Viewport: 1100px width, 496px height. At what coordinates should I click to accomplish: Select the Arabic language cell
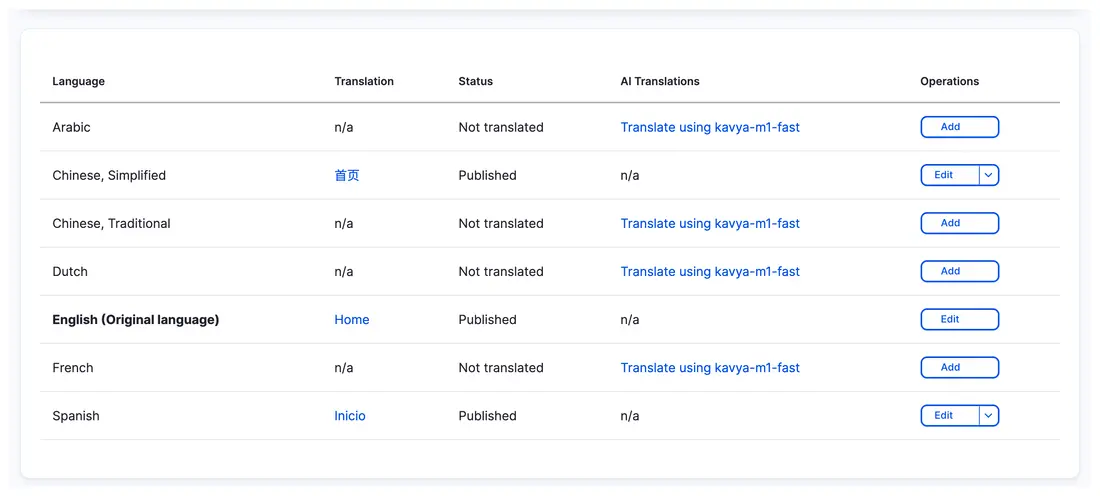click(x=72, y=128)
